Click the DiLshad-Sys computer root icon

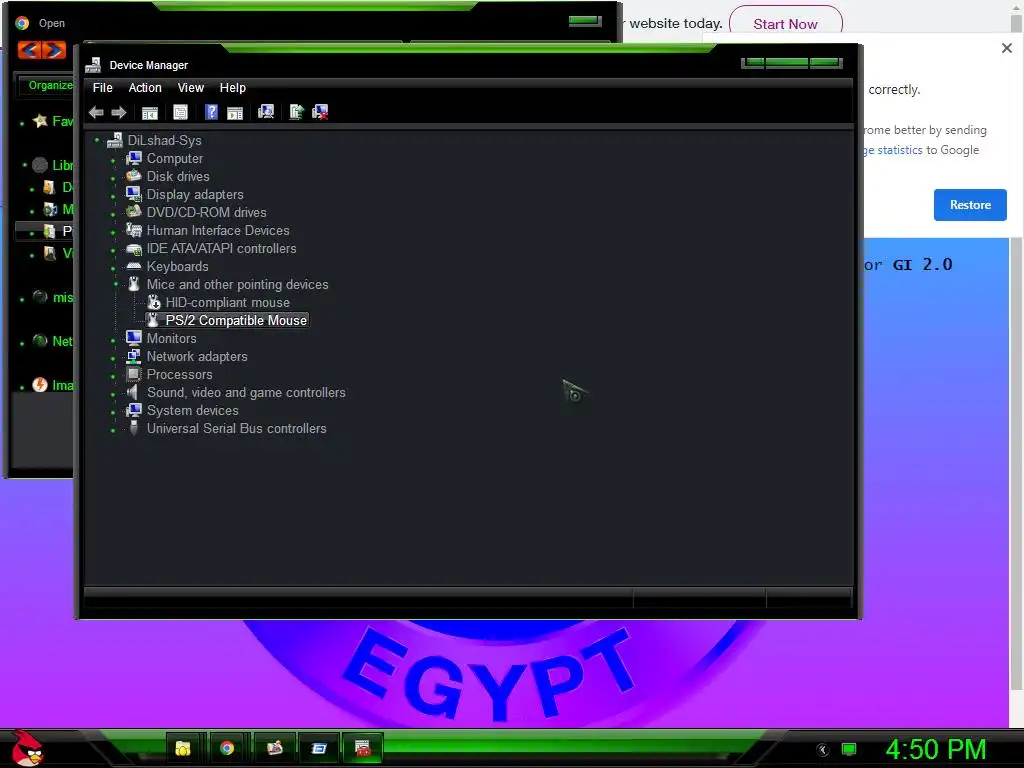[115, 140]
